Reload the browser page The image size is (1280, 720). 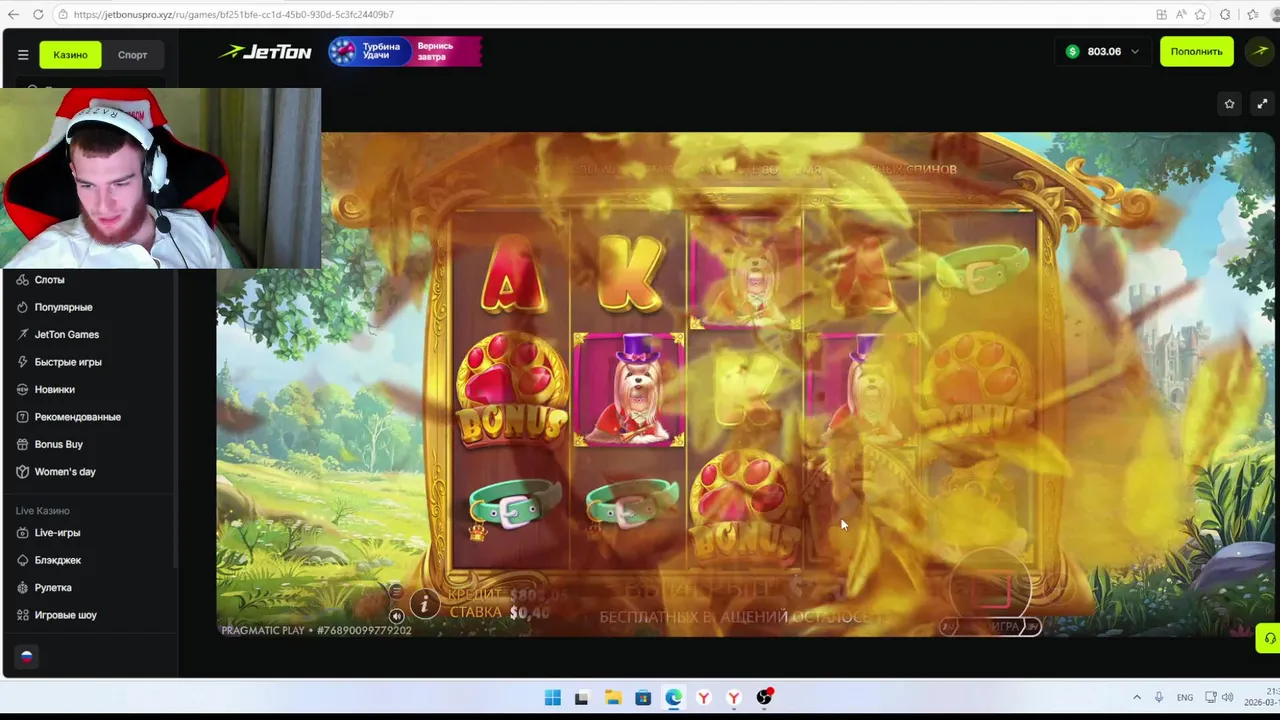tap(38, 14)
